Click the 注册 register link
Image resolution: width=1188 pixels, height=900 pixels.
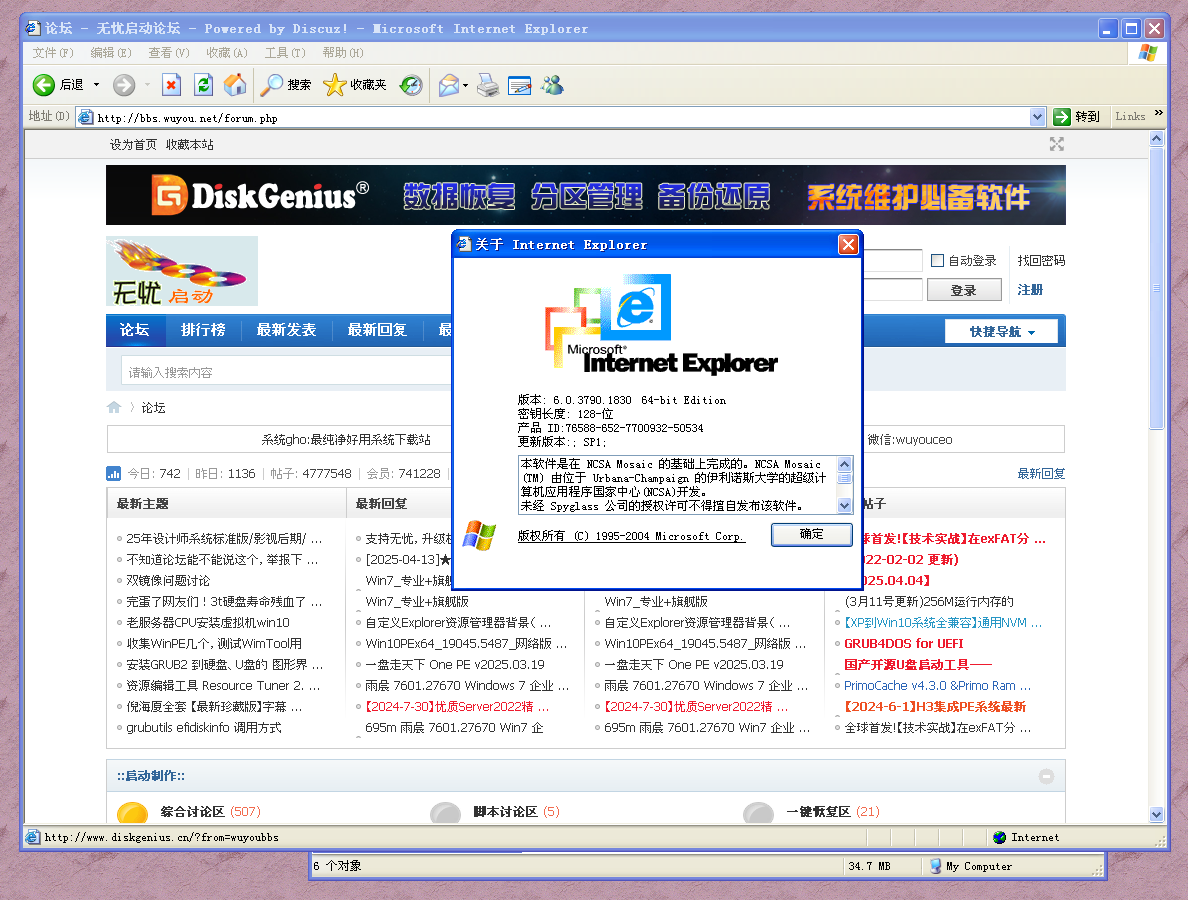pos(1030,289)
